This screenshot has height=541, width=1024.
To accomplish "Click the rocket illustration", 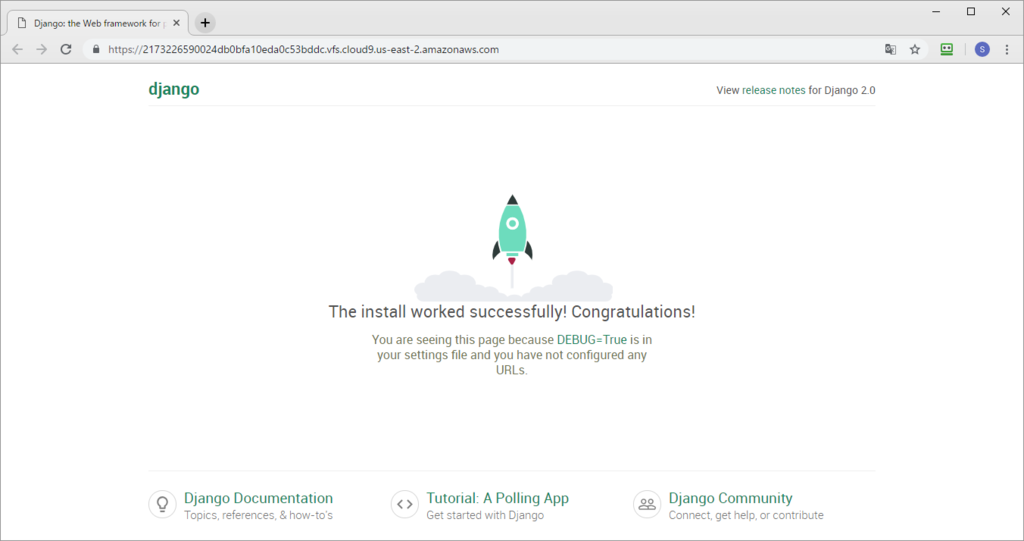I will pos(513,247).
